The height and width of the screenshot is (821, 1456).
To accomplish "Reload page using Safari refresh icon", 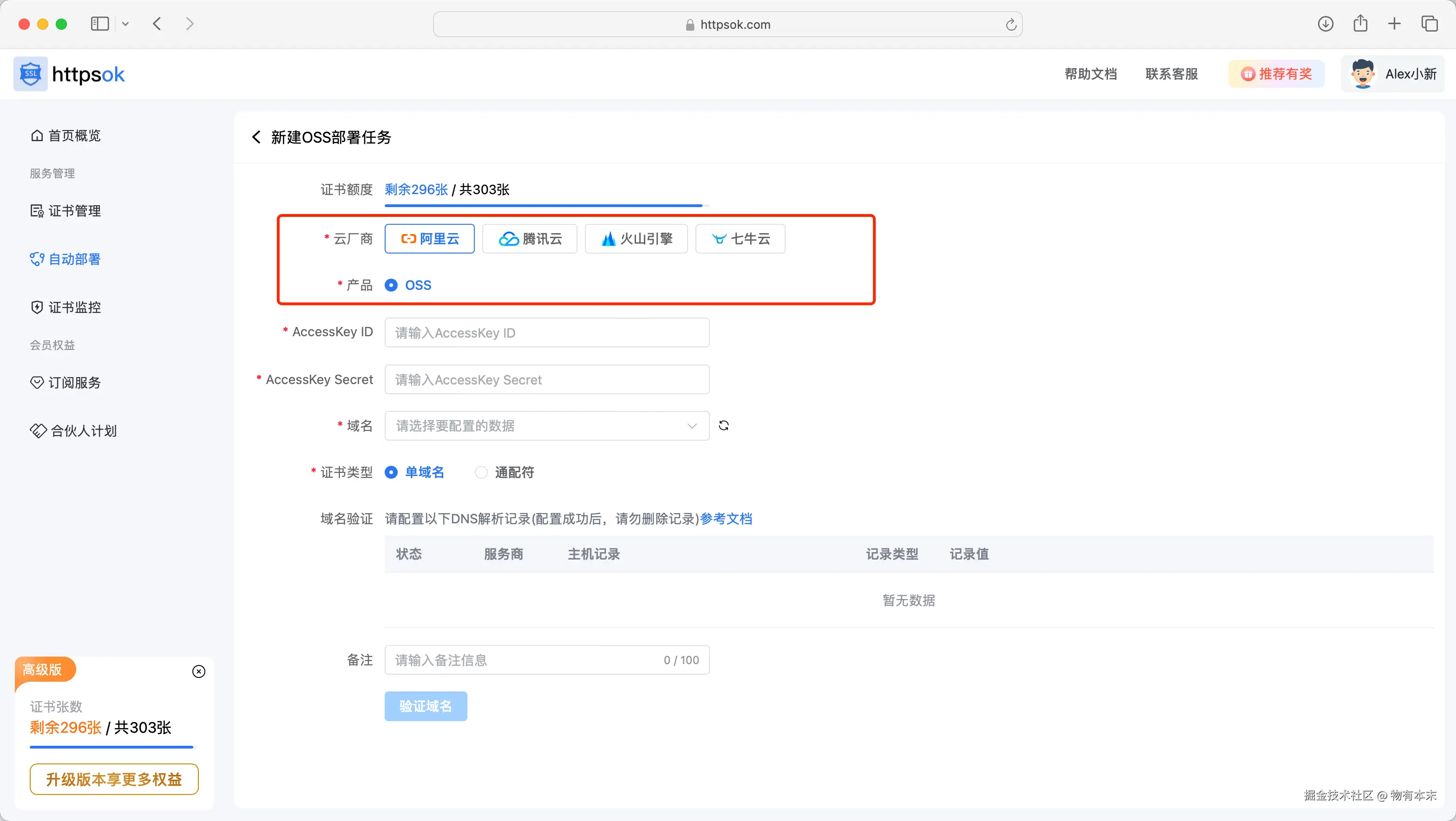I will (1010, 24).
